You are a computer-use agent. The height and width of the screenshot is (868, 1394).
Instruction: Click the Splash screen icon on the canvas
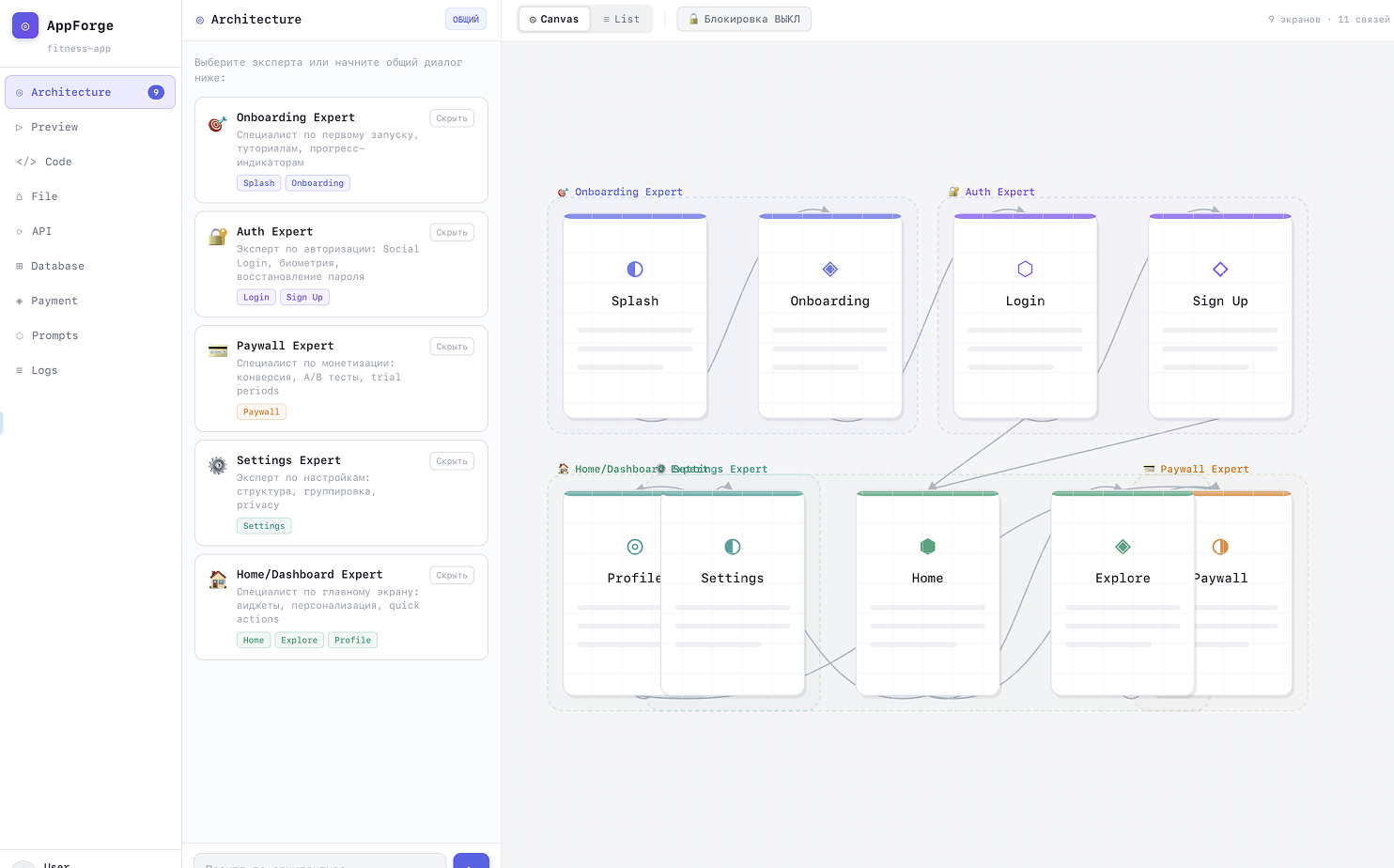click(635, 270)
